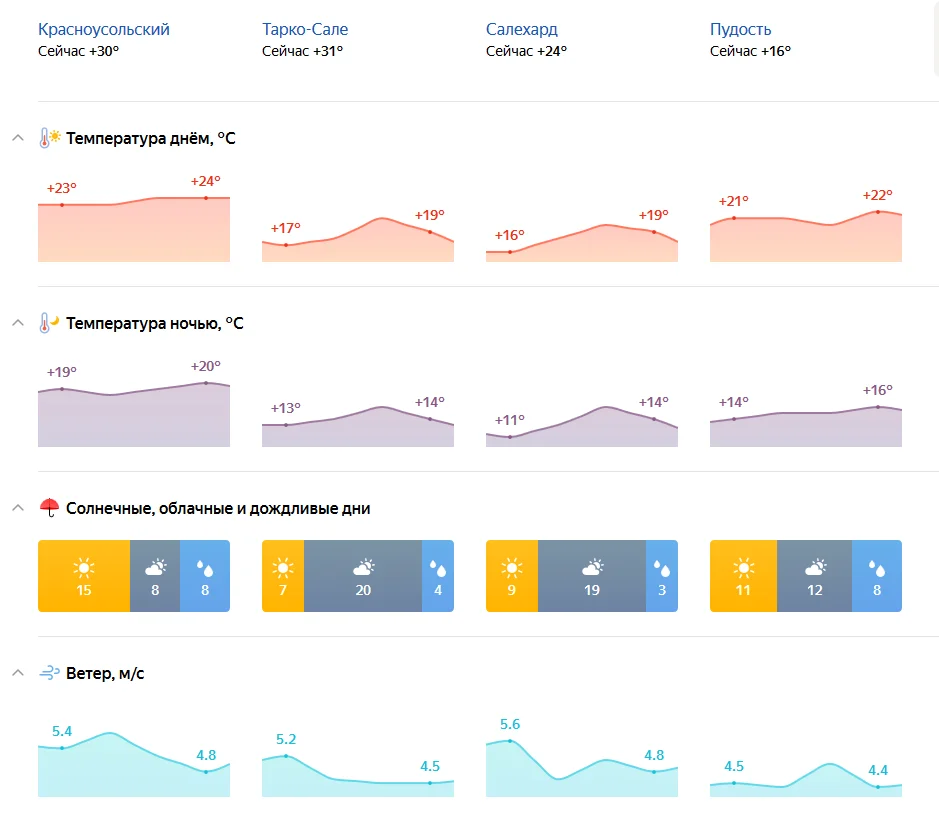Image resolution: width=939 pixels, height=819 pixels.
Task: Open the Красноусольский city link
Action: pyautogui.click(x=104, y=29)
